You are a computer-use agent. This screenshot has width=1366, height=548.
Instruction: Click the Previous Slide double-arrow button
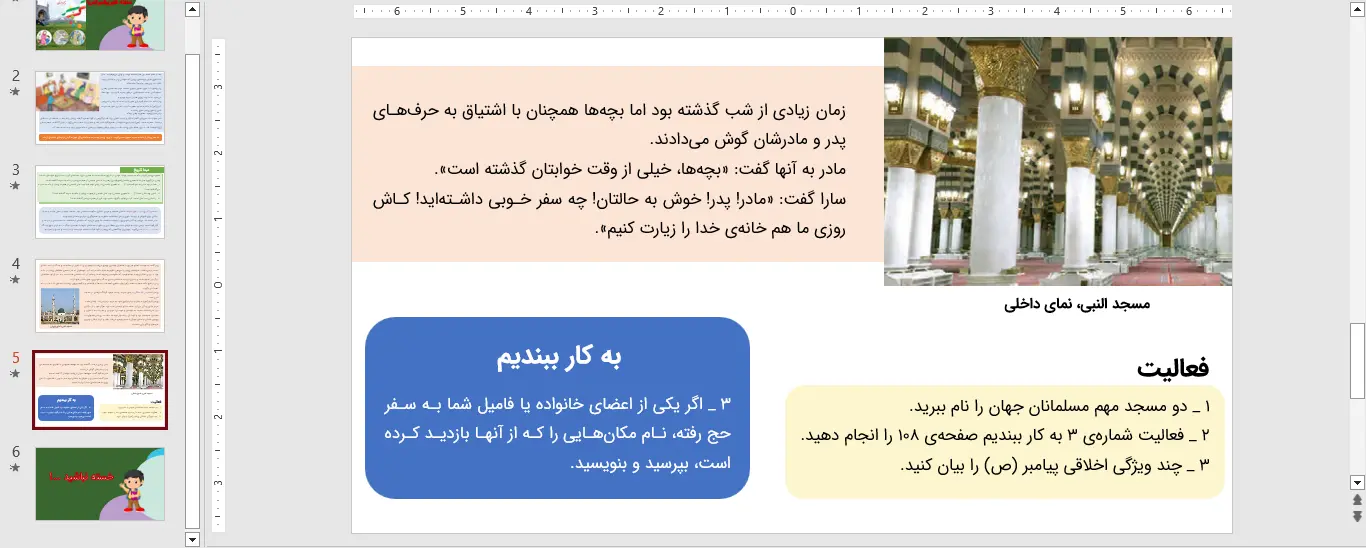point(1357,499)
